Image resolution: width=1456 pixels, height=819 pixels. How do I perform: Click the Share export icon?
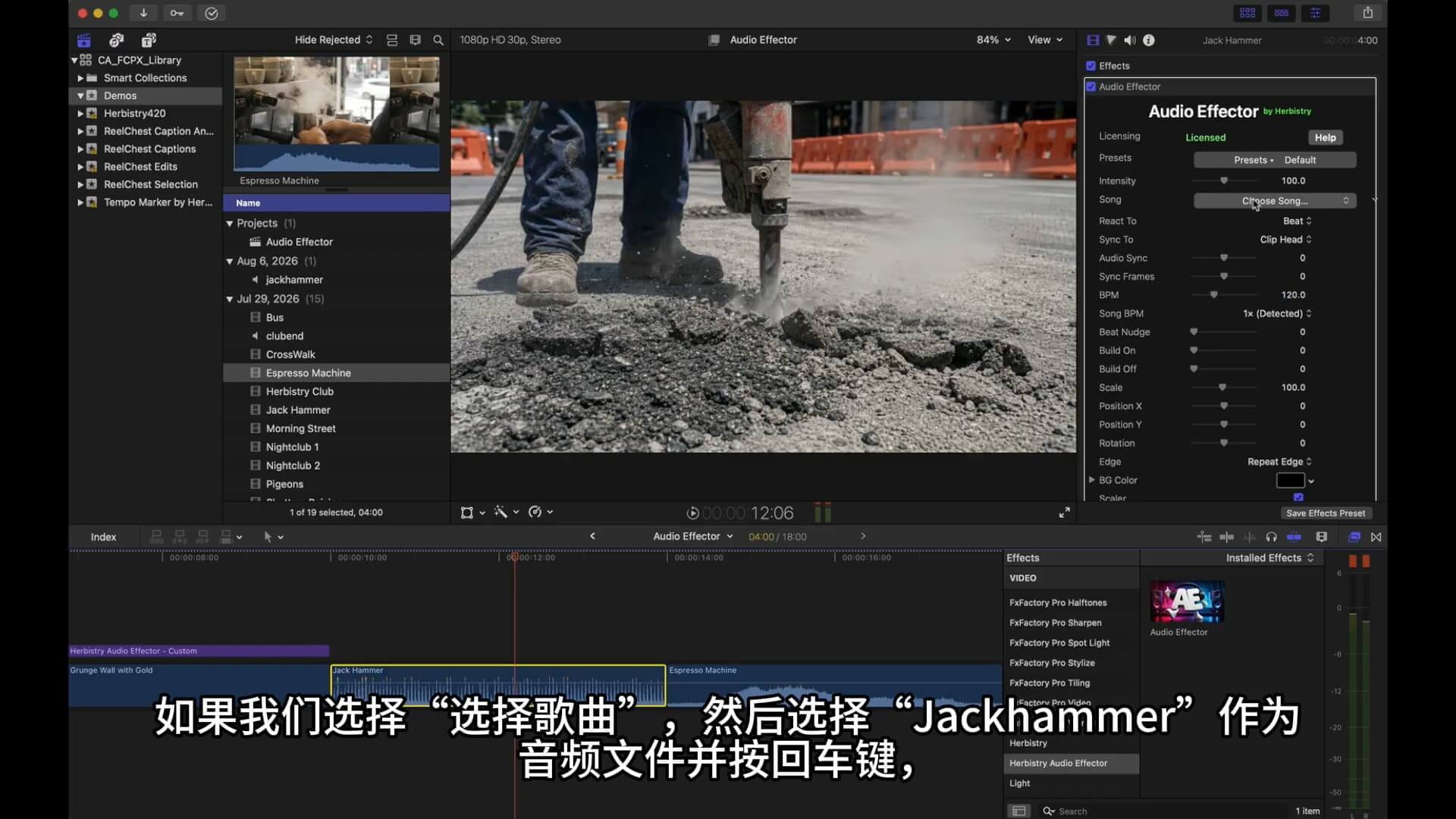pyautogui.click(x=1368, y=13)
